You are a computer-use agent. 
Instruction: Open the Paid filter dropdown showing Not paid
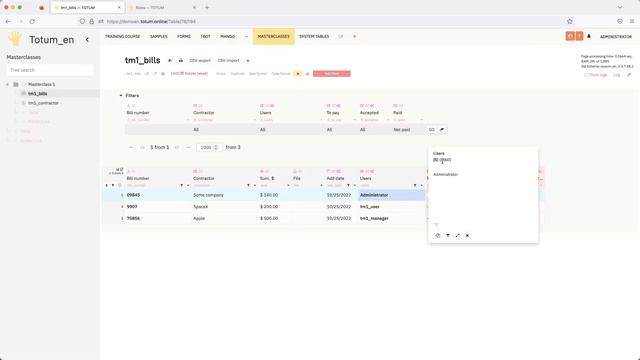408,130
